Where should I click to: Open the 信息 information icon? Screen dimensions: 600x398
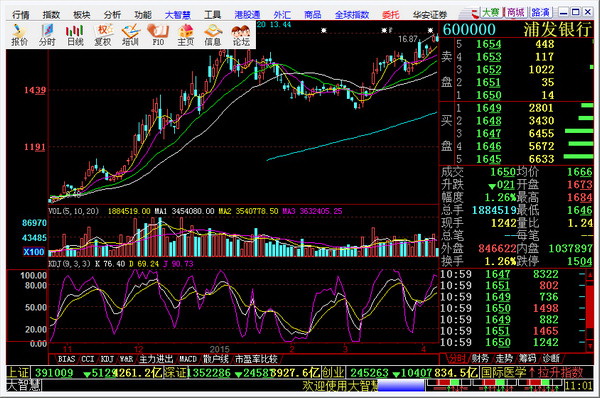coord(213,35)
